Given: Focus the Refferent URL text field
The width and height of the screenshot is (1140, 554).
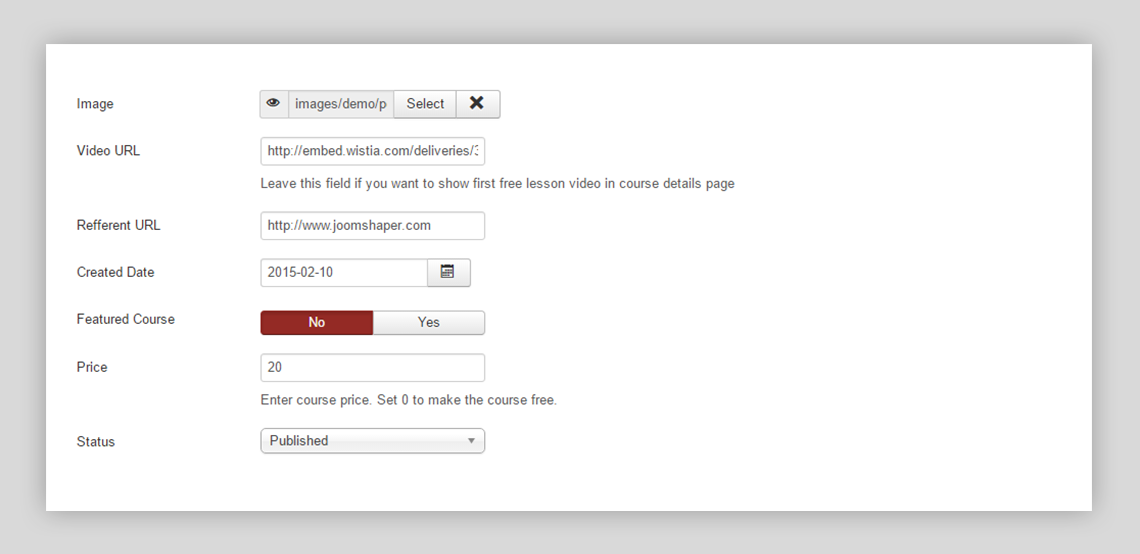Looking at the screenshot, I should click(372, 226).
